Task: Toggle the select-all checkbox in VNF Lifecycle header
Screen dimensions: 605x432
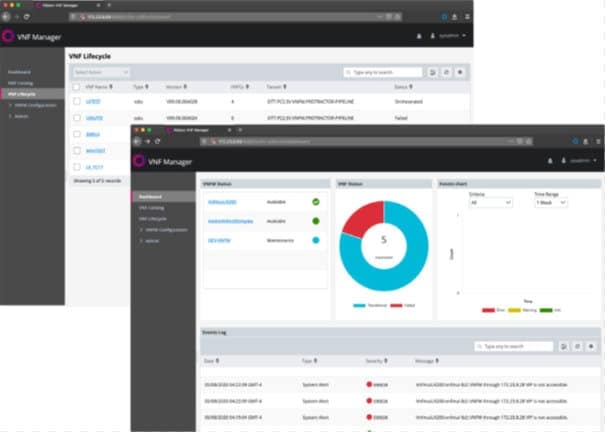Action: click(x=76, y=87)
